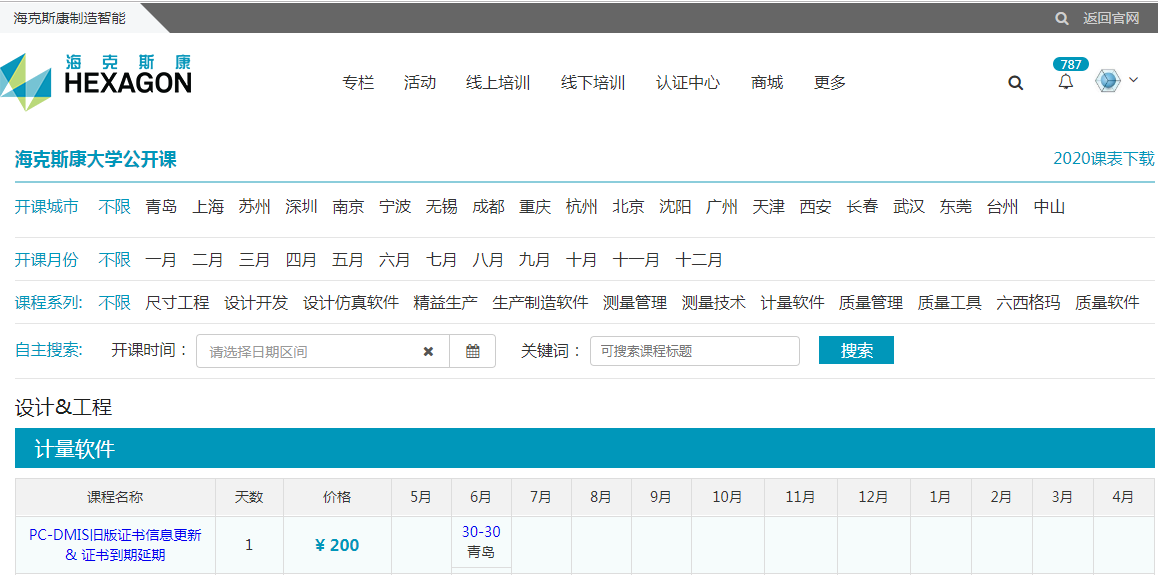
Task: Filter by city 广州
Action: point(722,207)
